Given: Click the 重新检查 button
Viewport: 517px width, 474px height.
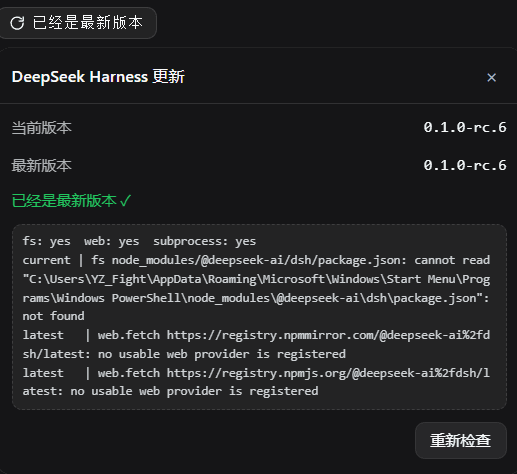Looking at the screenshot, I should [461, 440].
